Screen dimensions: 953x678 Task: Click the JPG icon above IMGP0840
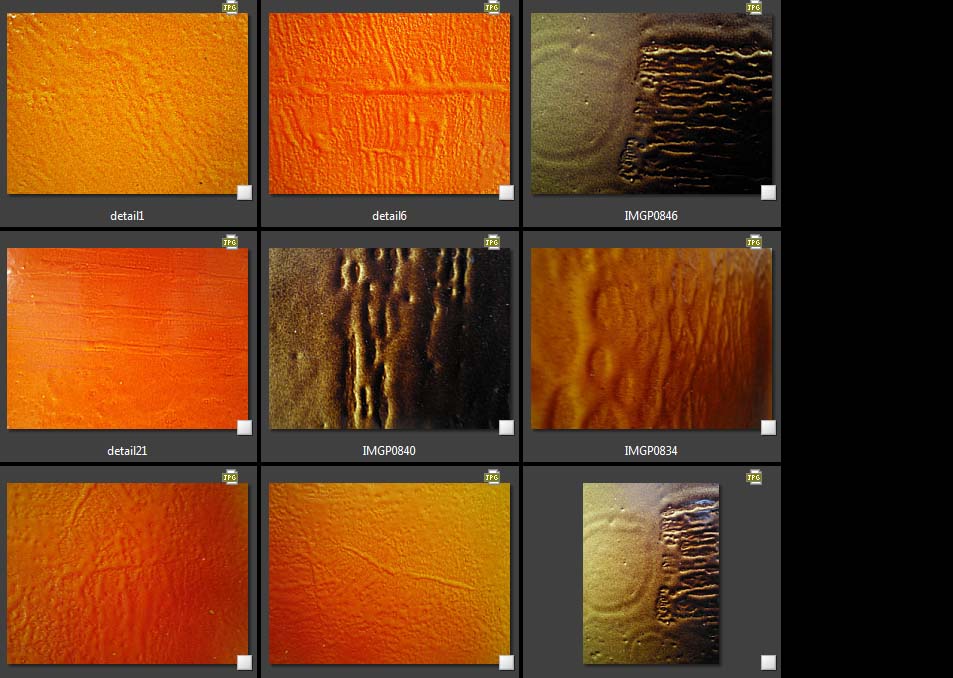coord(492,242)
